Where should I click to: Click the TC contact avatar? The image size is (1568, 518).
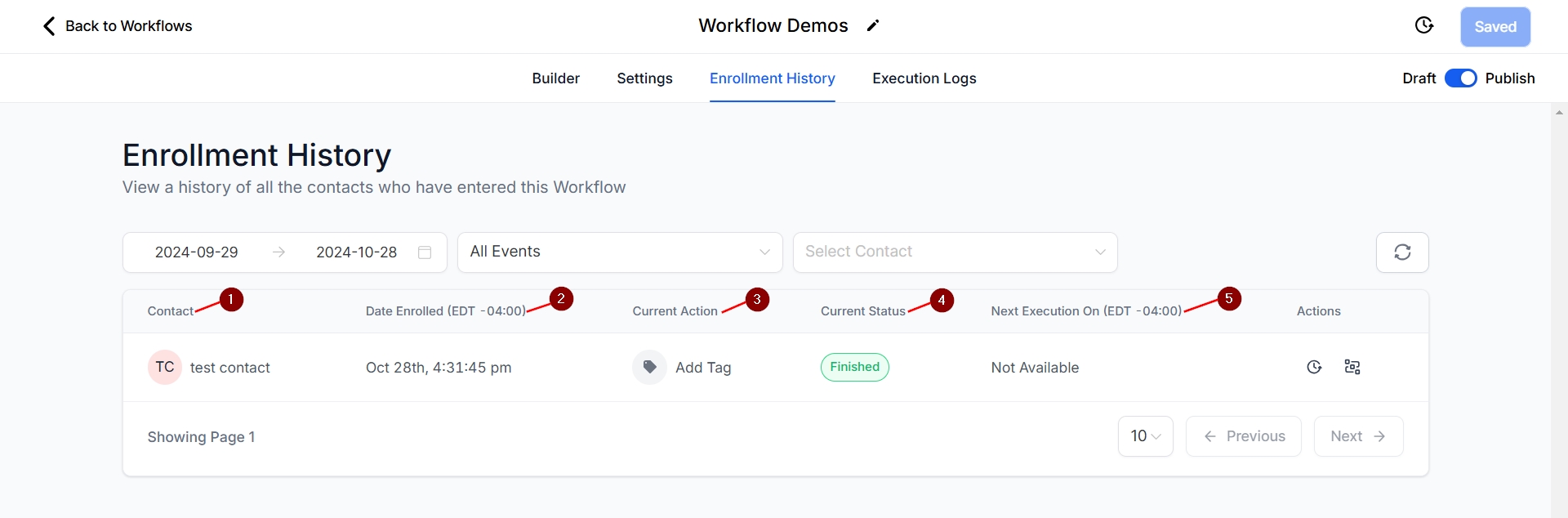pyautogui.click(x=164, y=368)
